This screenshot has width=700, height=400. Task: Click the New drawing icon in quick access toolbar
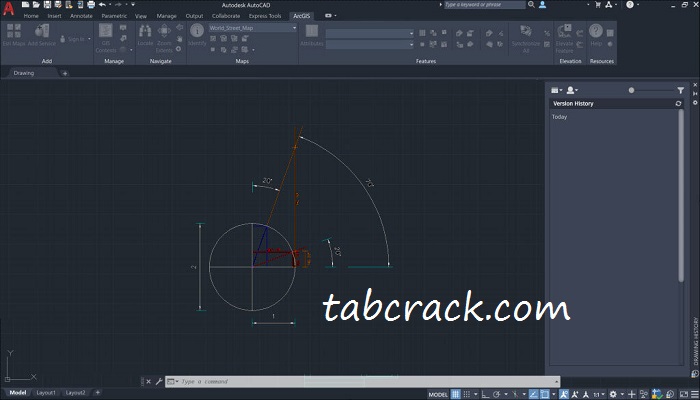[x=25, y=5]
